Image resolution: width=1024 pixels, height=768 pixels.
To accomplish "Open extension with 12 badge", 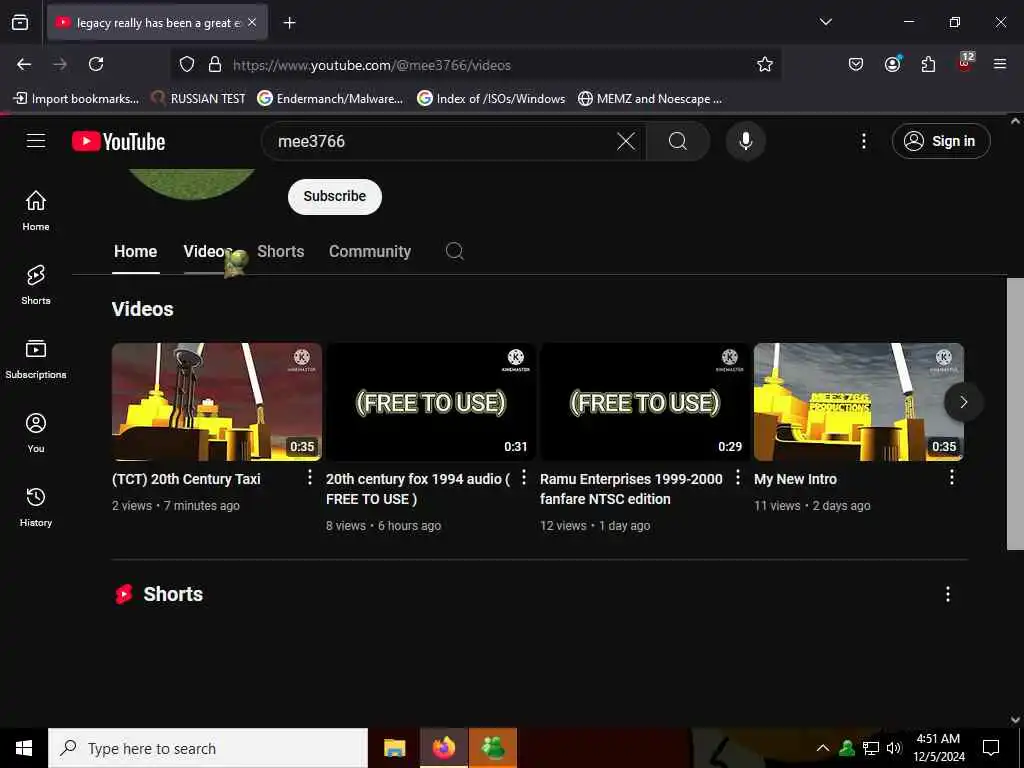I will point(965,62).
